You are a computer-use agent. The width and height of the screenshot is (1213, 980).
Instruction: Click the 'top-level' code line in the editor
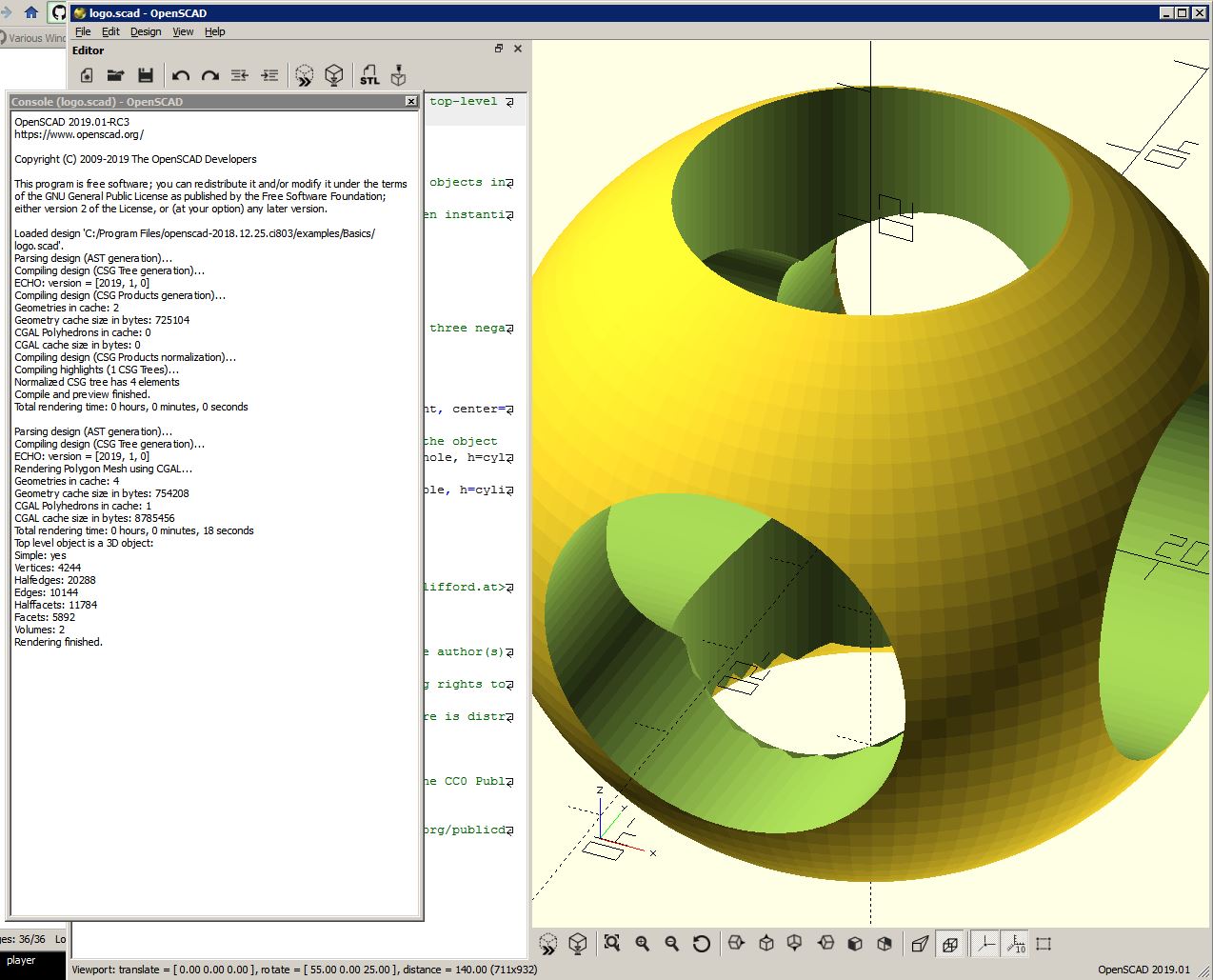[x=464, y=101]
